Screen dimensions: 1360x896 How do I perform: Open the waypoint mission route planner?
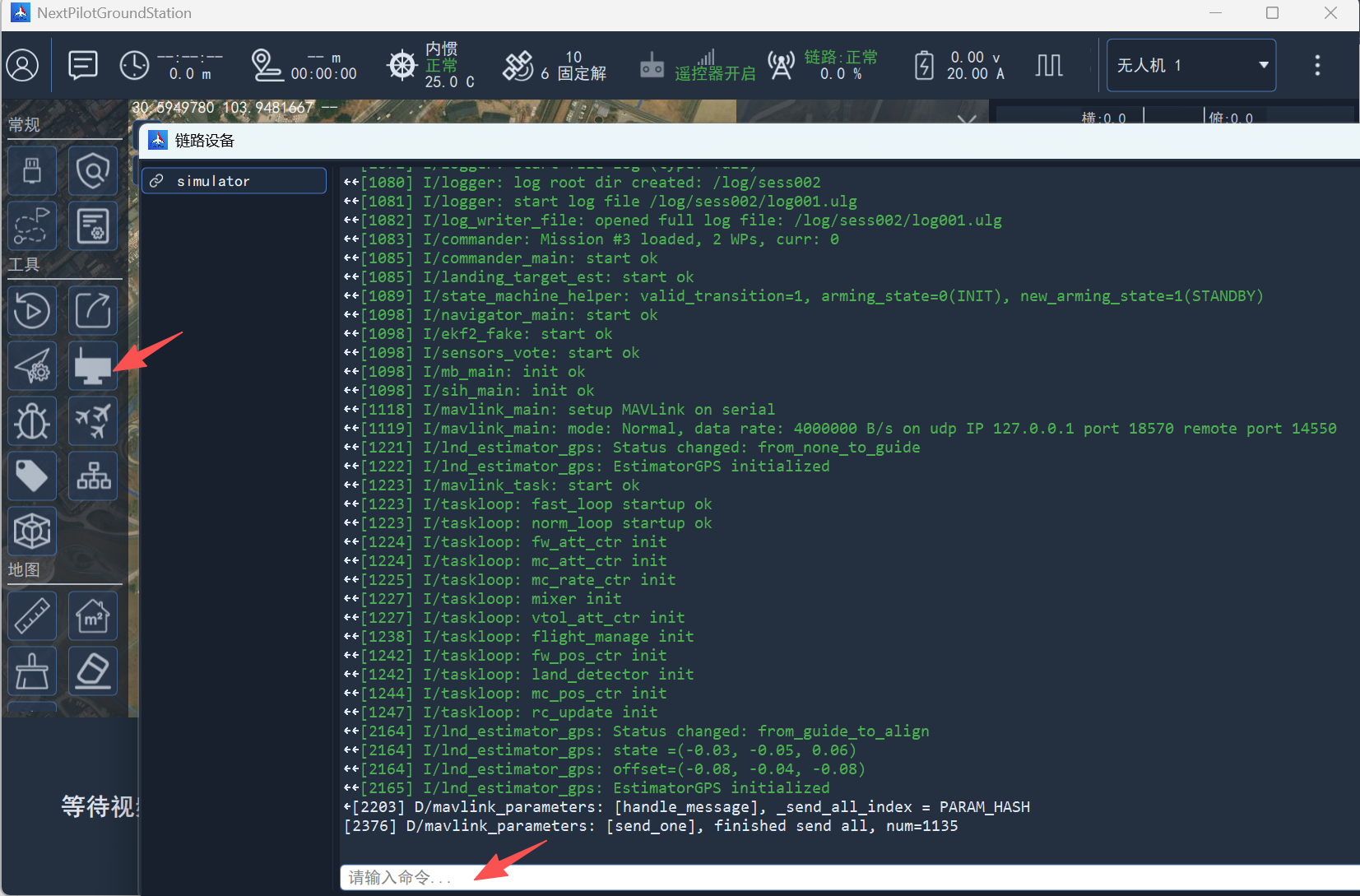click(32, 225)
